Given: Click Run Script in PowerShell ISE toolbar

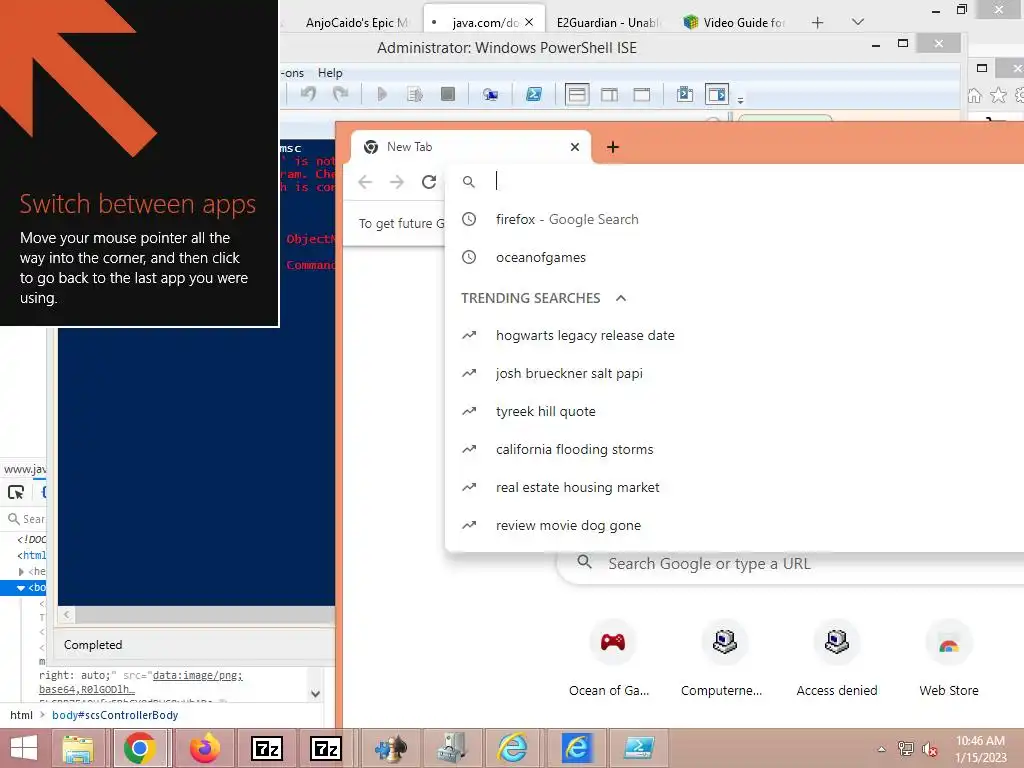Looking at the screenshot, I should coord(382,94).
